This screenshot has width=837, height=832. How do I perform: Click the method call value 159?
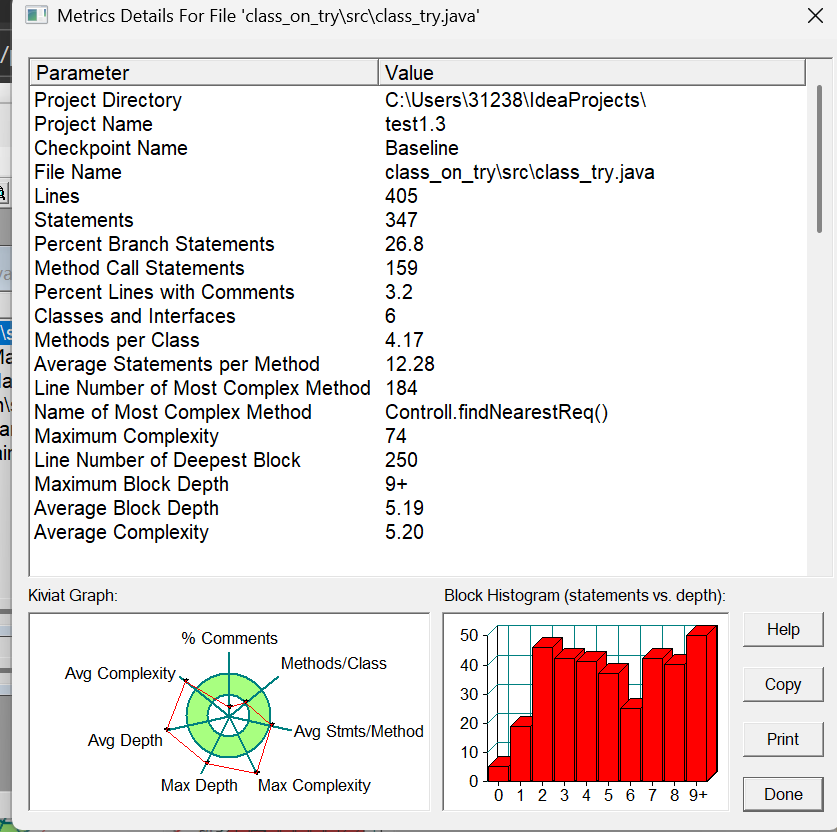tap(401, 268)
